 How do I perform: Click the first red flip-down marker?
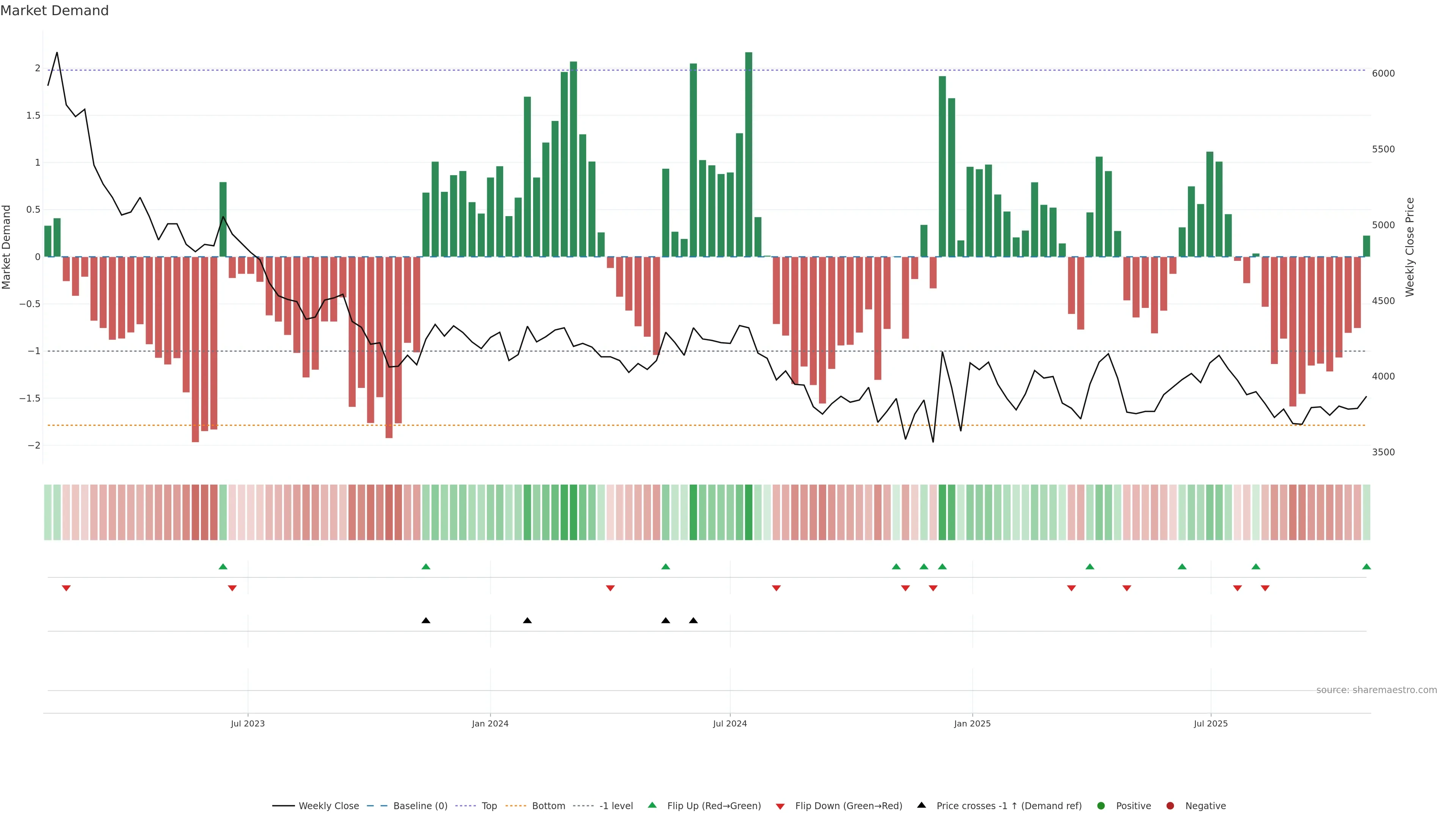pos(66,588)
